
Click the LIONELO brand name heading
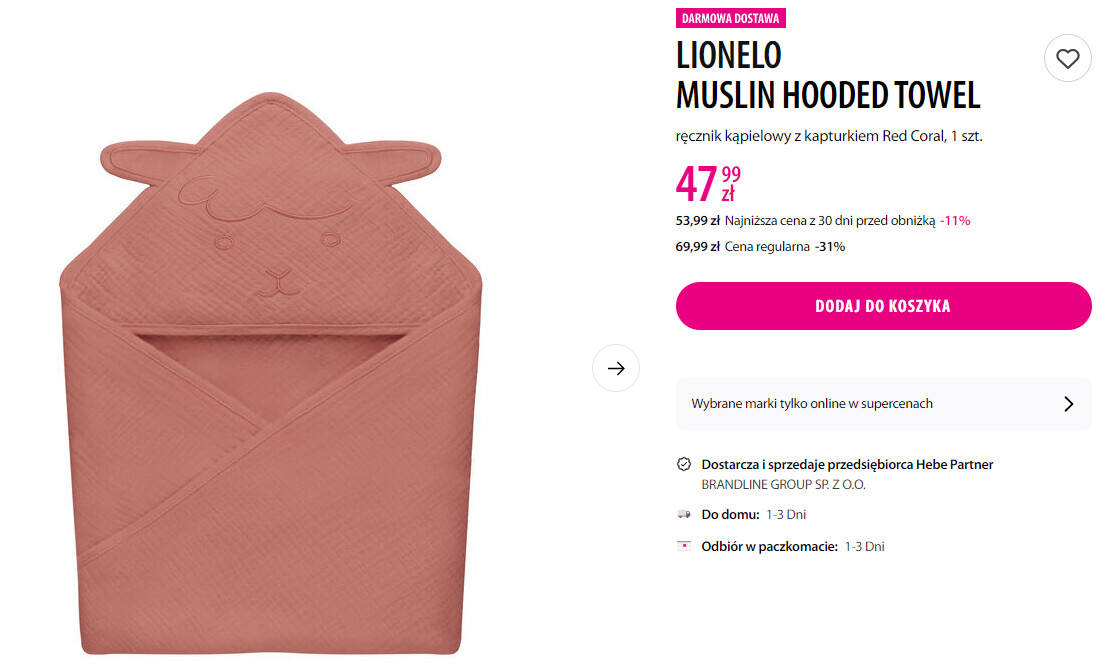[728, 54]
